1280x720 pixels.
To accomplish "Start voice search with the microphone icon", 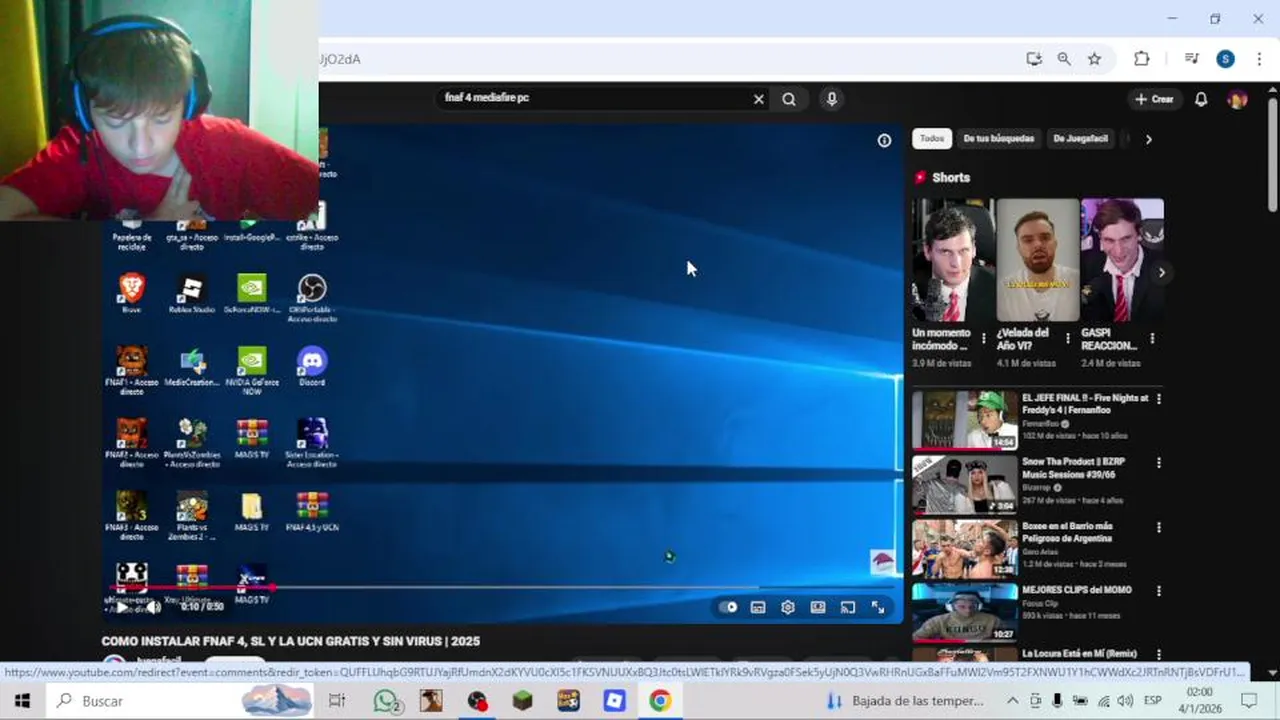I will 831,99.
